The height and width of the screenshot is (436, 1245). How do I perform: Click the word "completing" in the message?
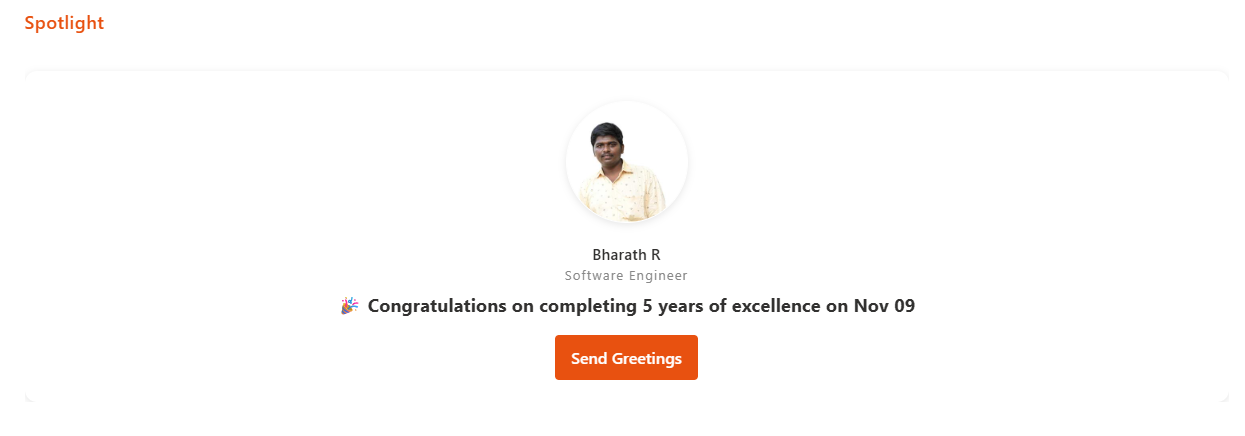click(x=588, y=306)
